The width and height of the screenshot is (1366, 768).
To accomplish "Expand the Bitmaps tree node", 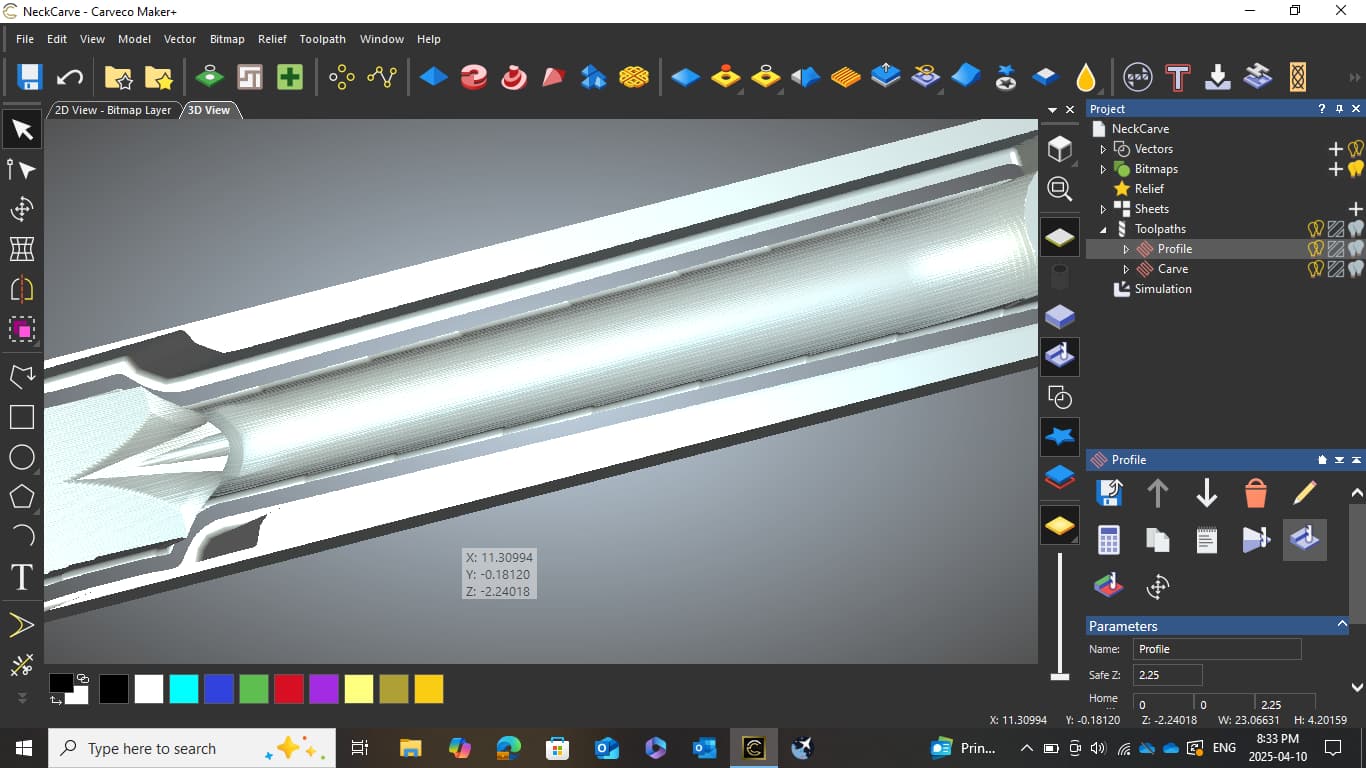I will (x=1103, y=169).
